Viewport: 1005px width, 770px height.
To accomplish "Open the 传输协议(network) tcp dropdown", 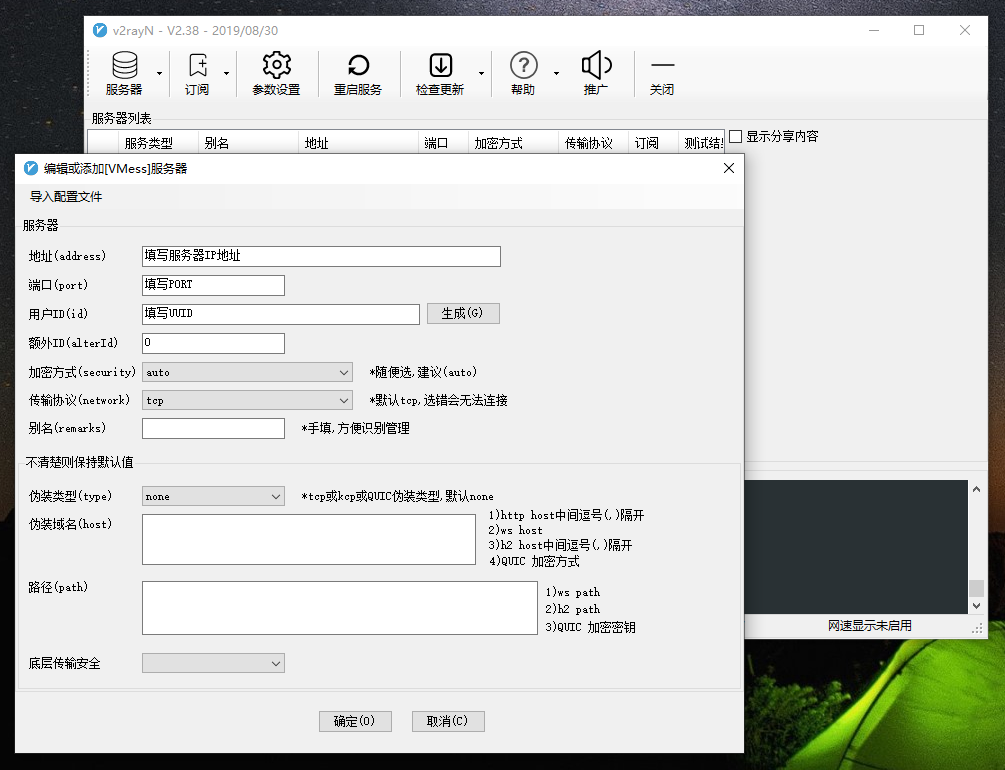I will (x=247, y=400).
